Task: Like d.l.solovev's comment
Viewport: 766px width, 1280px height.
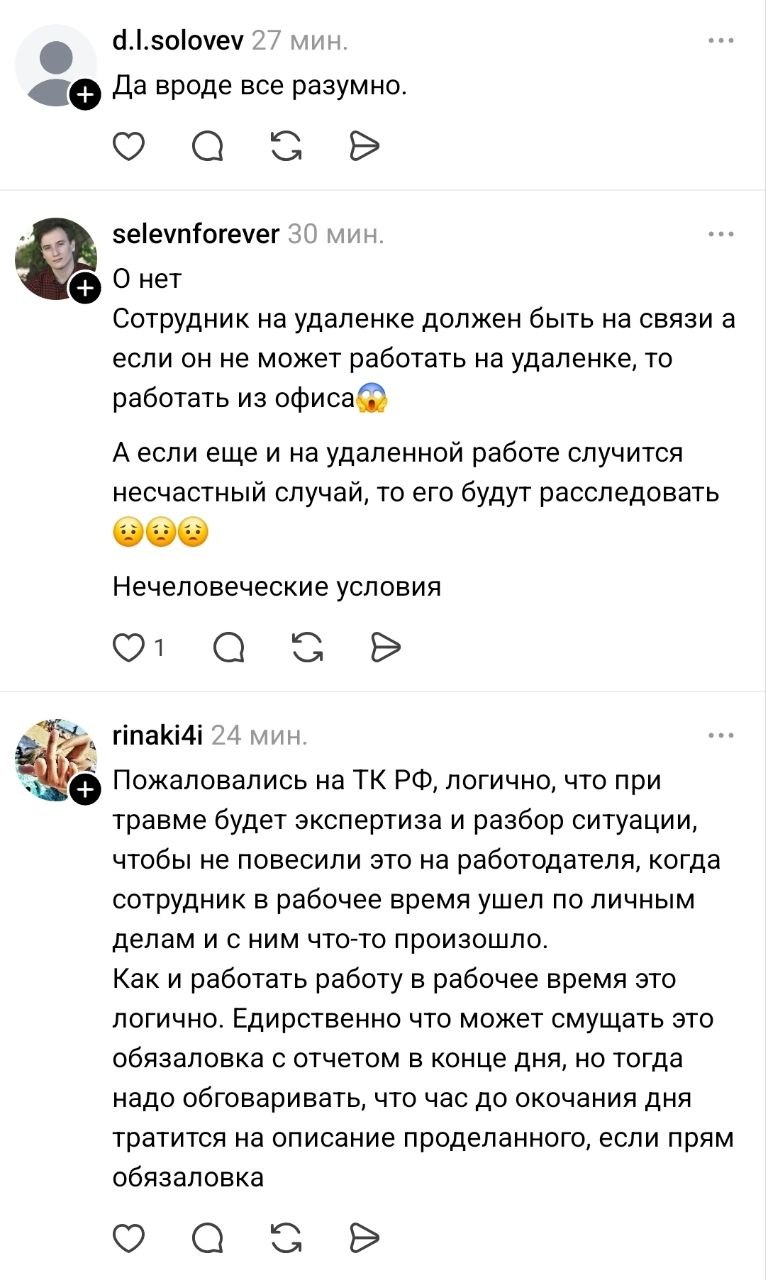Action: (x=128, y=148)
